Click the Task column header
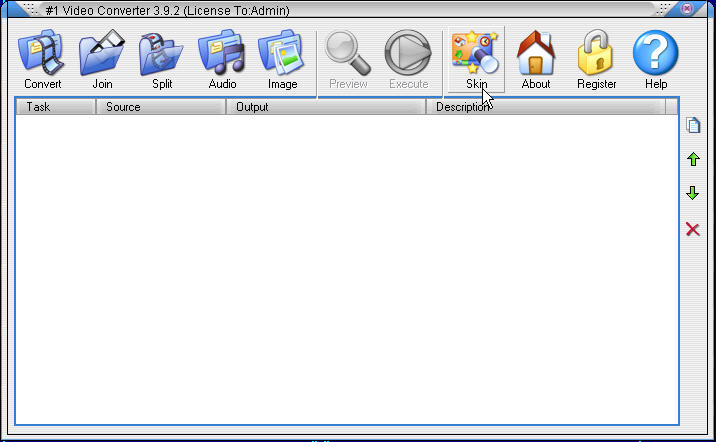716x442 pixels. [55, 106]
